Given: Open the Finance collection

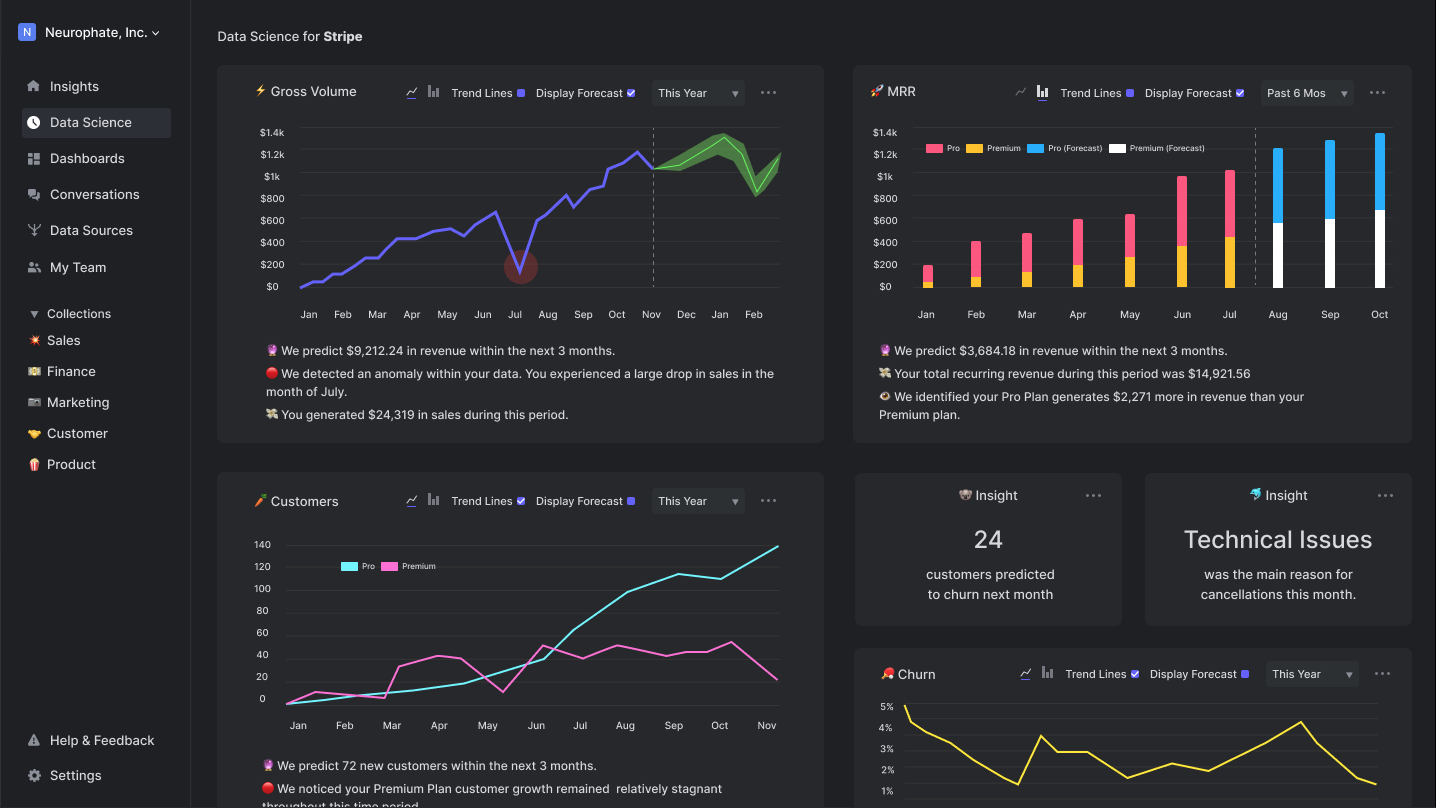Looking at the screenshot, I should point(71,371).
